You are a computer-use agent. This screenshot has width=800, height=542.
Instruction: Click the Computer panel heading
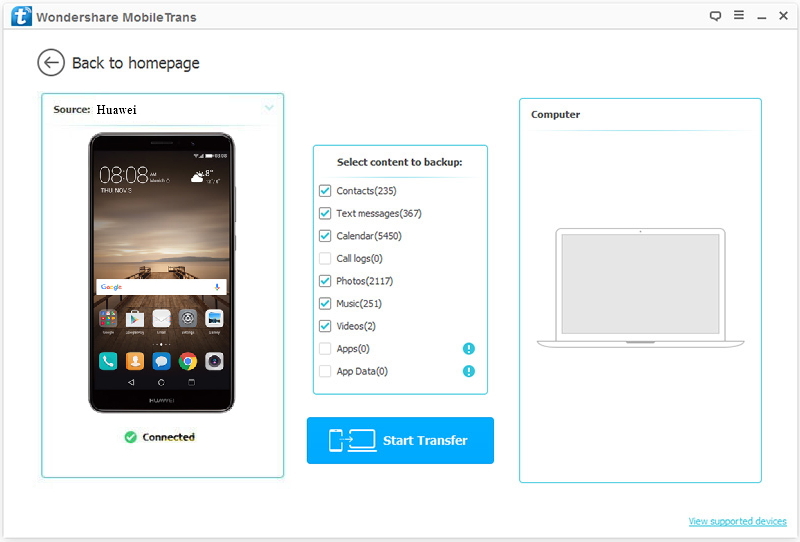tap(555, 114)
